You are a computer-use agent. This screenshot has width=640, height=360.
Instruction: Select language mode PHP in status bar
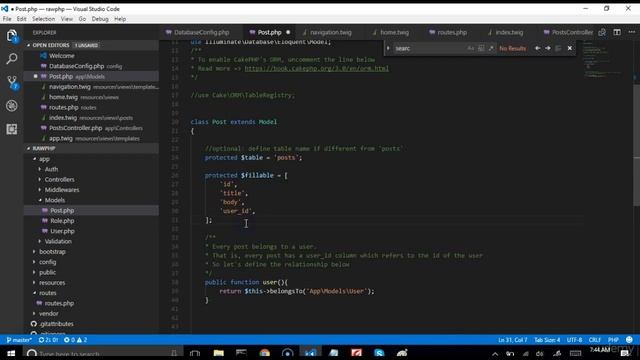tap(613, 340)
